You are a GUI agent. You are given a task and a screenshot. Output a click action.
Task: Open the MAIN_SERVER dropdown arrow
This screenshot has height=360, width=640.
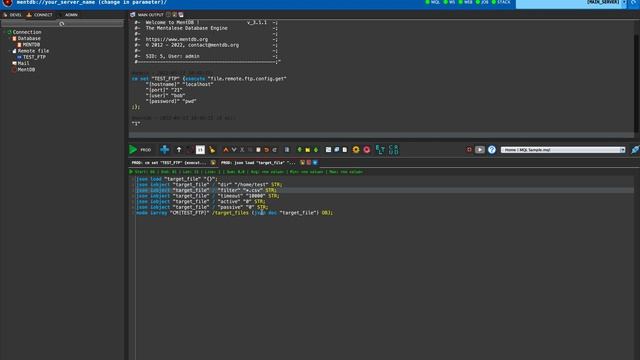[624, 2]
